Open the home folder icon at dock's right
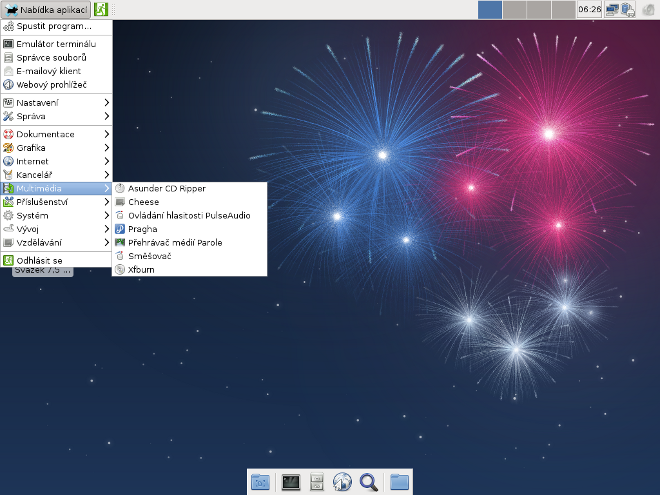This screenshot has width=660, height=495. [399, 482]
